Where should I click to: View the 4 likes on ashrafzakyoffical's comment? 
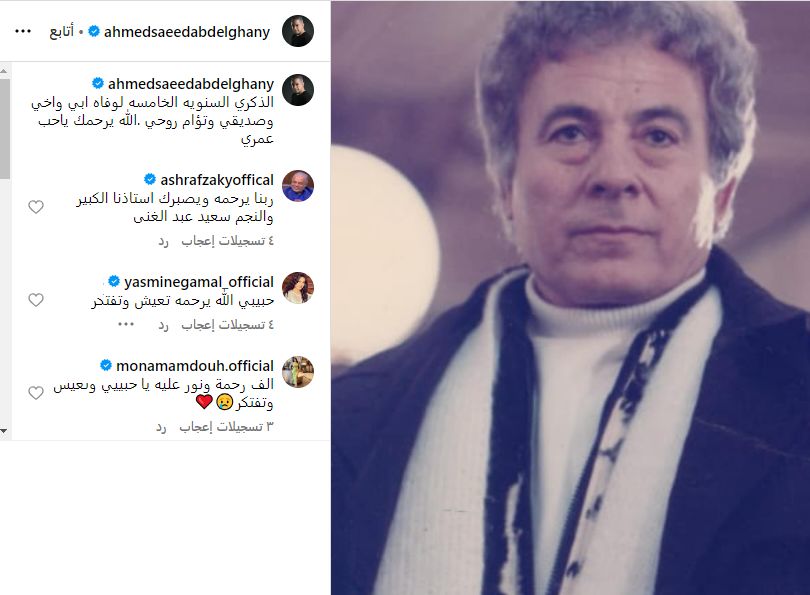(227, 241)
